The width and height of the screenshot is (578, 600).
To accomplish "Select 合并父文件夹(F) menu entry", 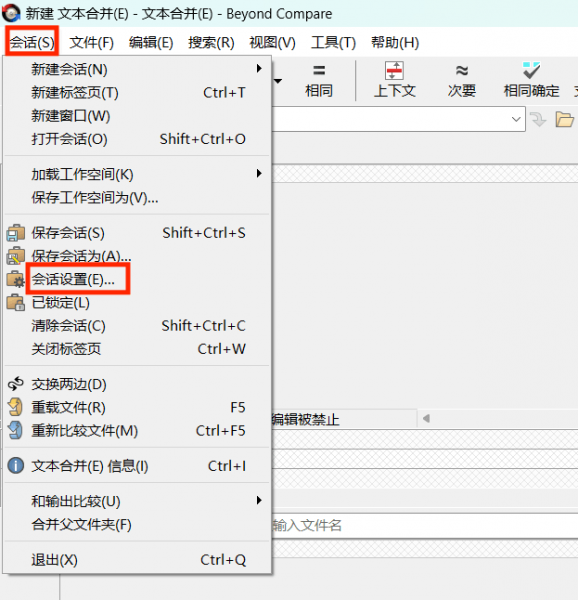I will (137, 524).
